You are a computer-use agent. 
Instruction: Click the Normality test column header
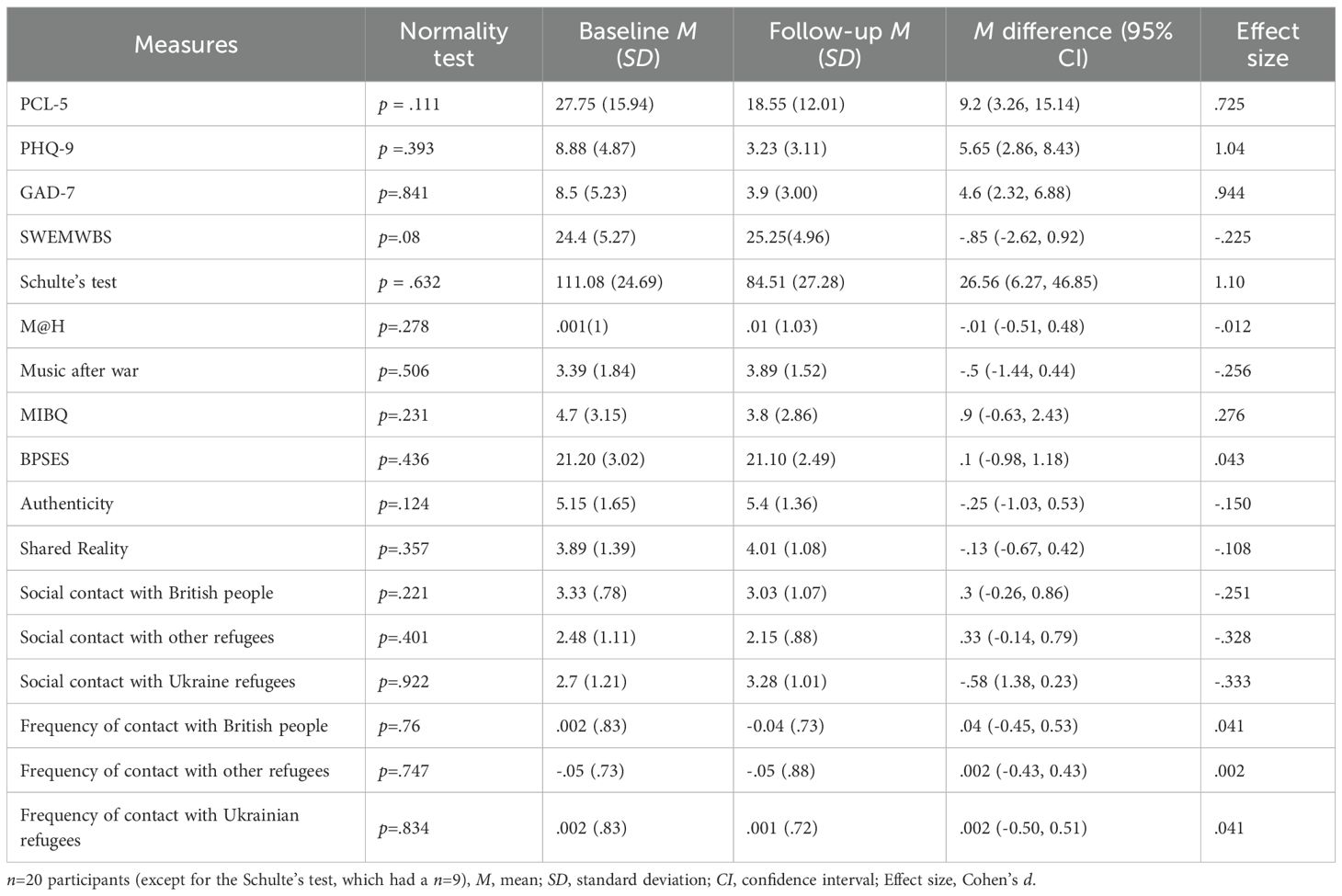tap(453, 44)
